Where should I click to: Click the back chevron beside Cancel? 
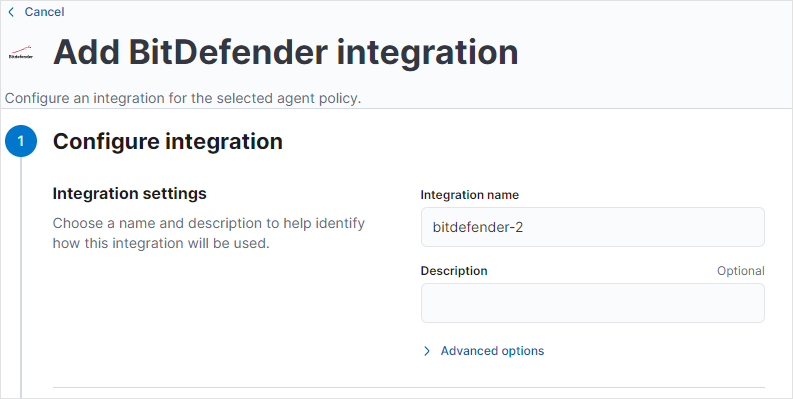[11, 12]
